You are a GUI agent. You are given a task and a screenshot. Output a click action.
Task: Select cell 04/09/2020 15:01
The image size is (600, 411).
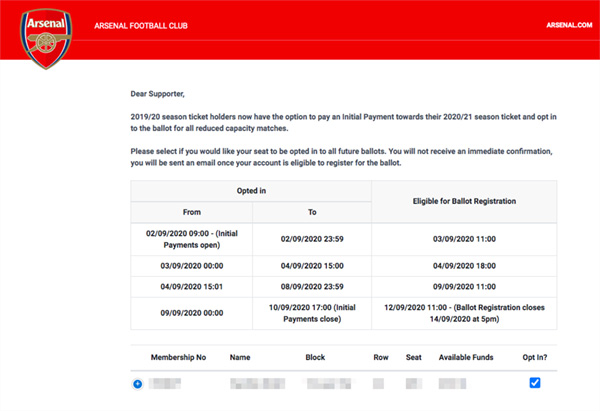point(192,287)
